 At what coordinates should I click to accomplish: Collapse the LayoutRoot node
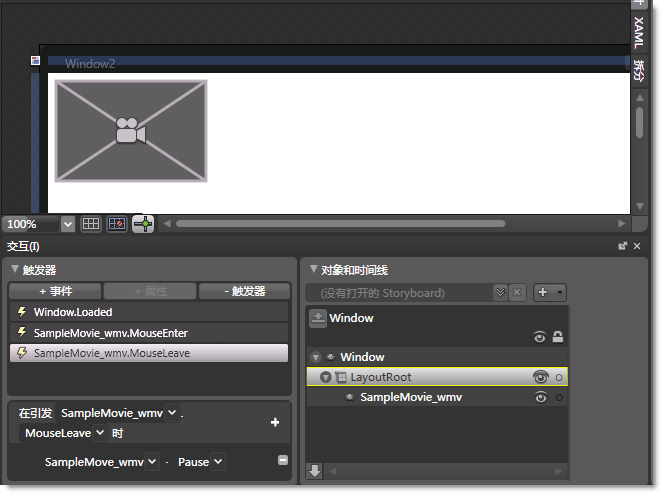[x=326, y=377]
